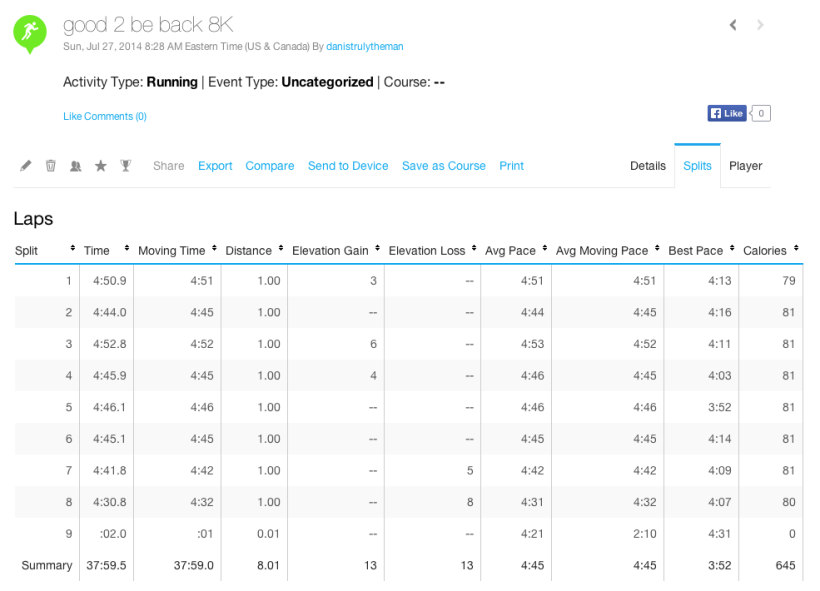
Task: Select the Splits tab
Action: pyautogui.click(x=697, y=166)
